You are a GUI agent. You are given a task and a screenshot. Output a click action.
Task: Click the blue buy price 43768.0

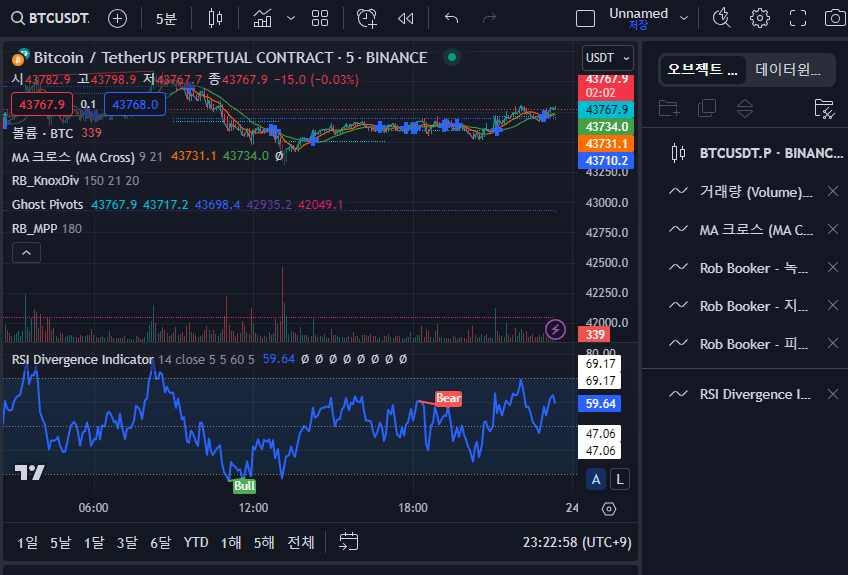pyautogui.click(x=135, y=104)
